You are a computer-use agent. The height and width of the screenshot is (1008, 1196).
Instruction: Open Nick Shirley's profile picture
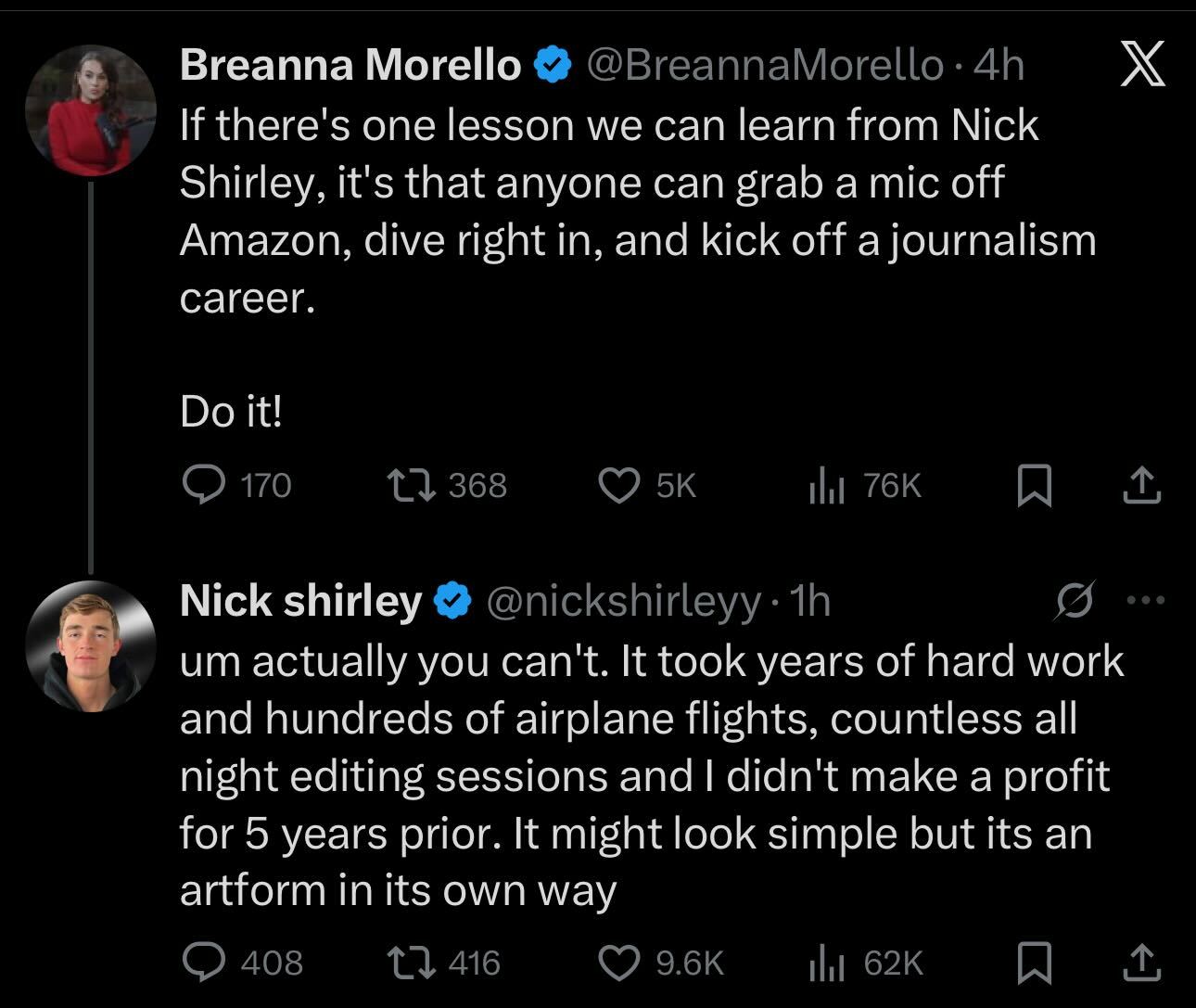(91, 646)
